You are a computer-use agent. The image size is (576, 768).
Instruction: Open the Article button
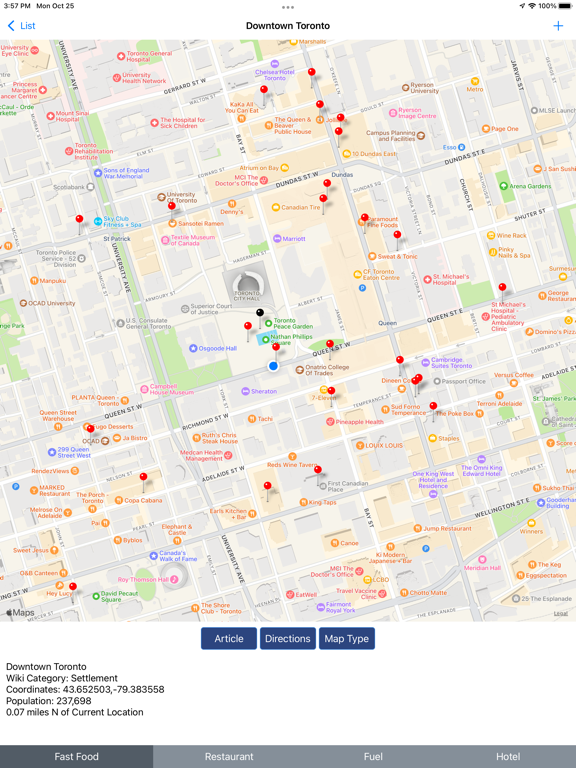pos(229,639)
